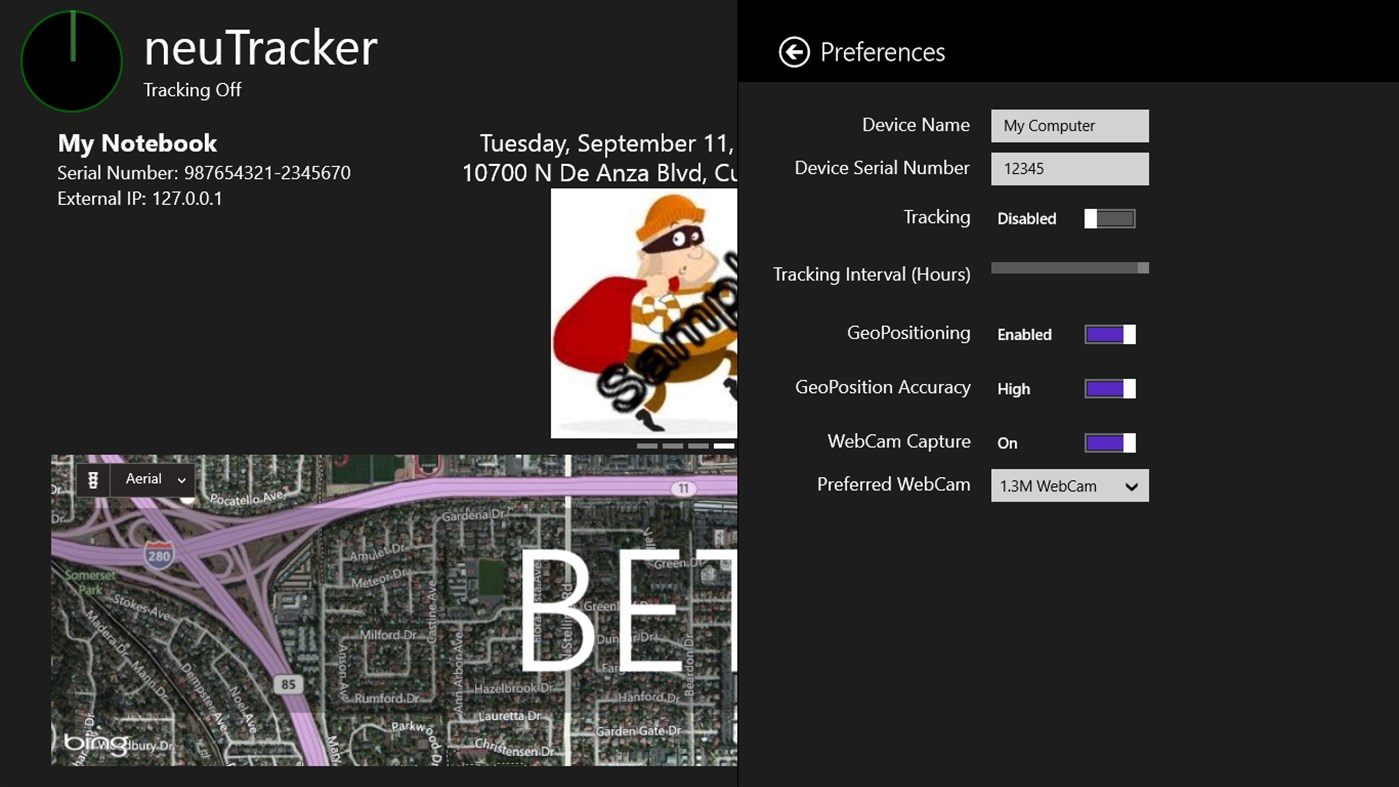Click the Preferences page title
Image resolution: width=1399 pixels, height=787 pixels.
(x=884, y=51)
